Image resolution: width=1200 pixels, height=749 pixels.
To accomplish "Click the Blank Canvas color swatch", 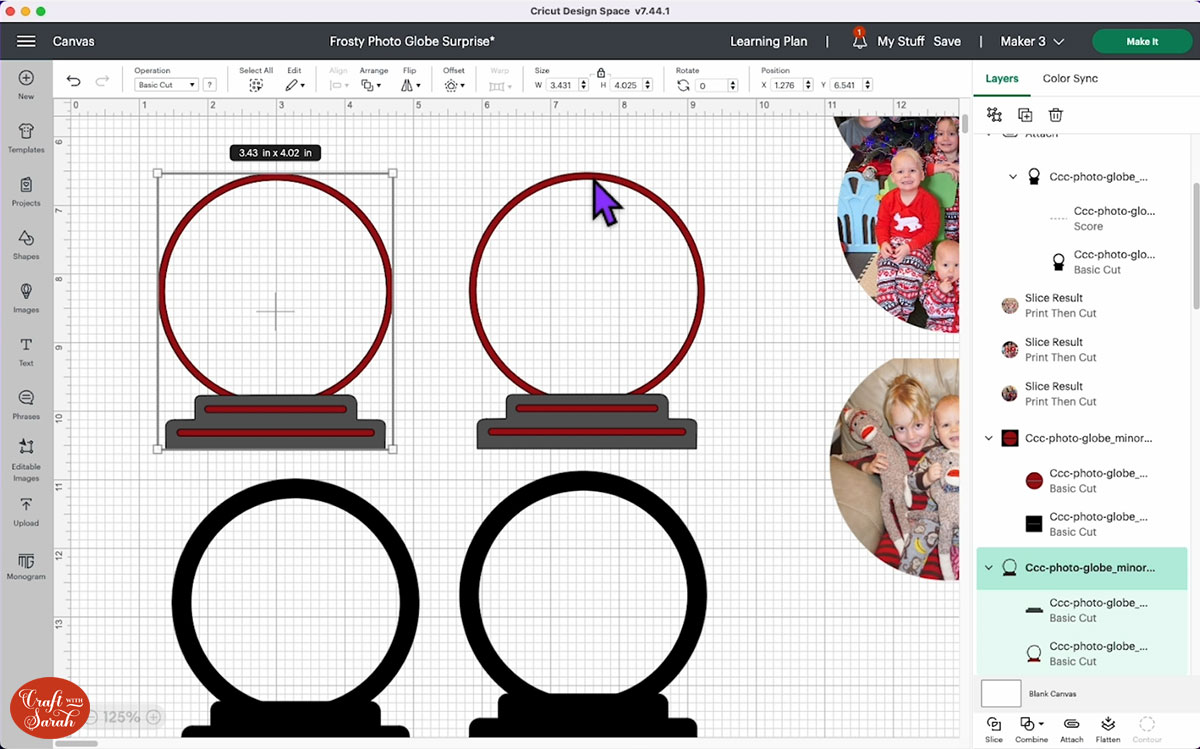I will click(x=1001, y=693).
